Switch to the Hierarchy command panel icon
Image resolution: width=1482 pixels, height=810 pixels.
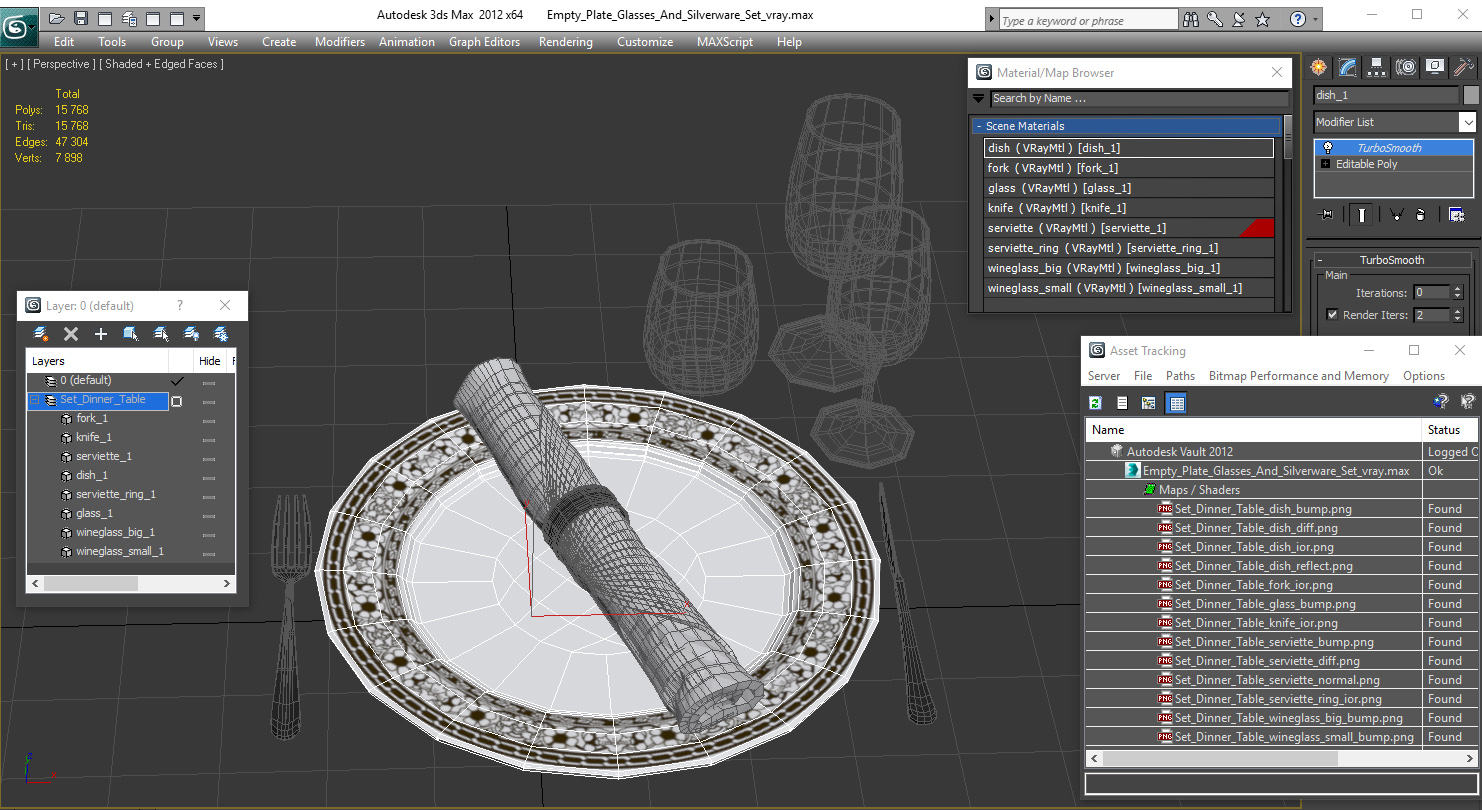coord(1377,67)
